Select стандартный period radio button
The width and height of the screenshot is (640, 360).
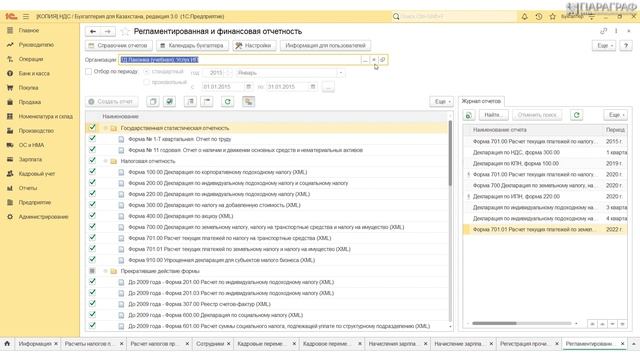click(146, 71)
